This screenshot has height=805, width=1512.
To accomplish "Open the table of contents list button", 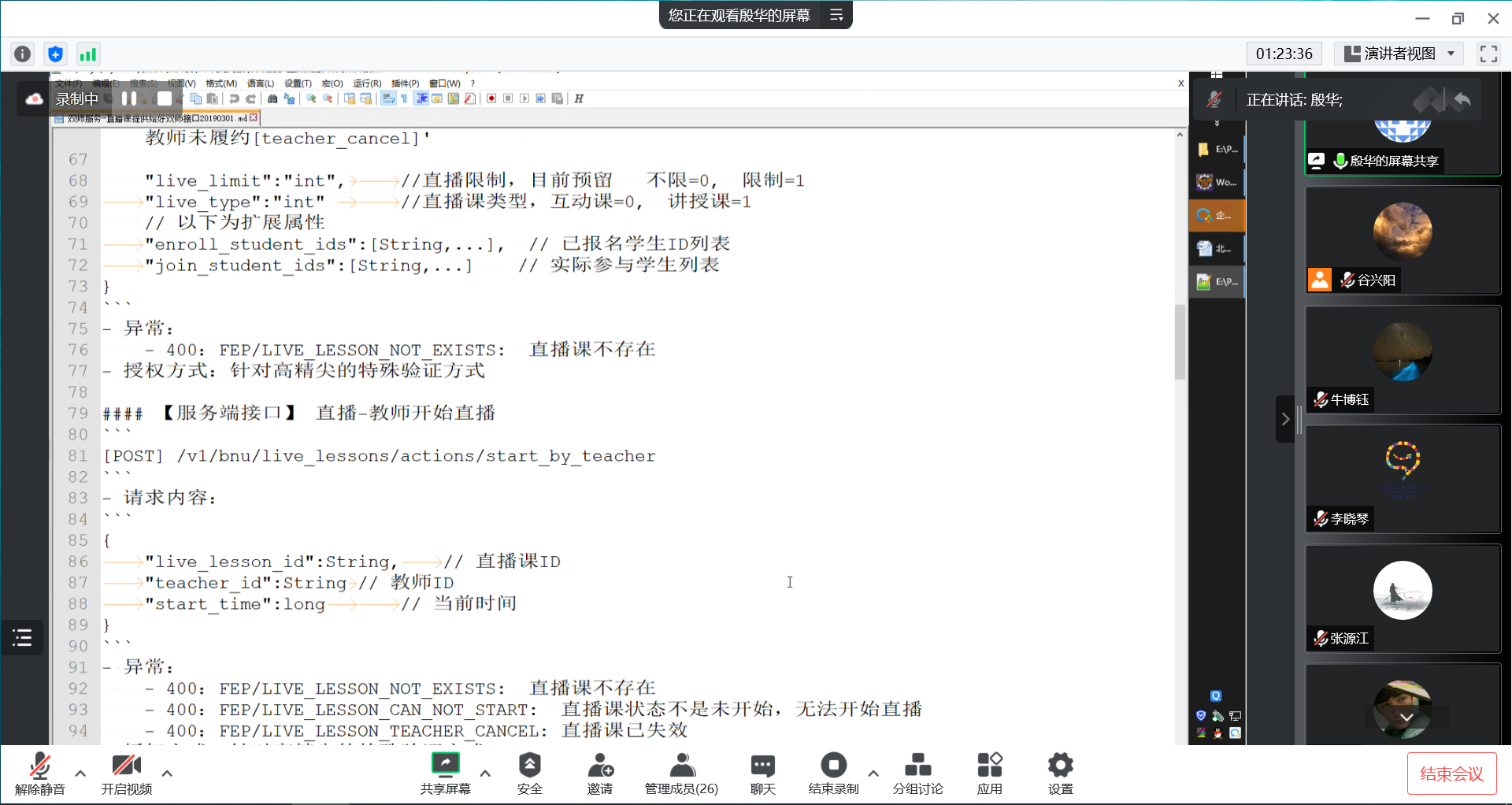I will coord(22,637).
